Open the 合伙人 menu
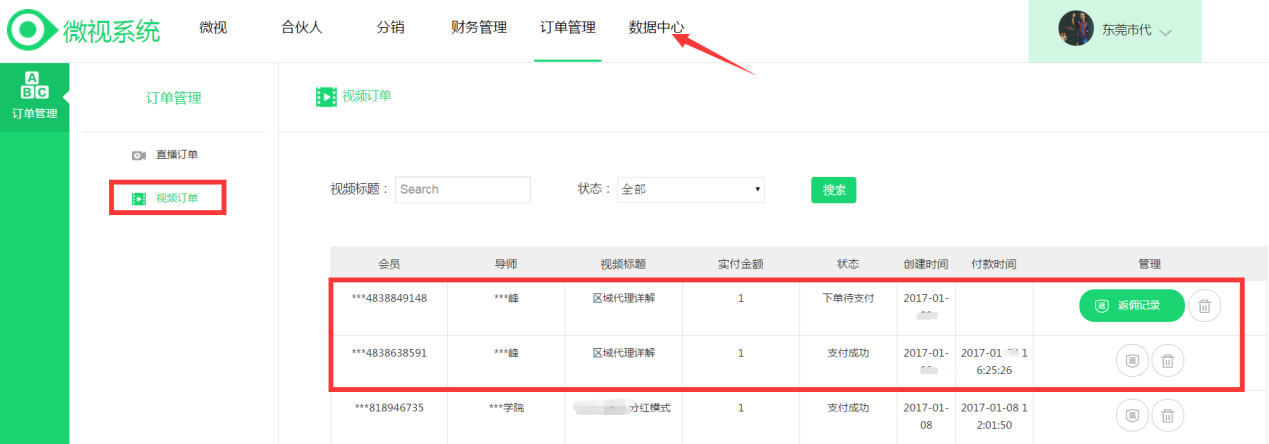This screenshot has width=1269, height=444. (x=301, y=28)
